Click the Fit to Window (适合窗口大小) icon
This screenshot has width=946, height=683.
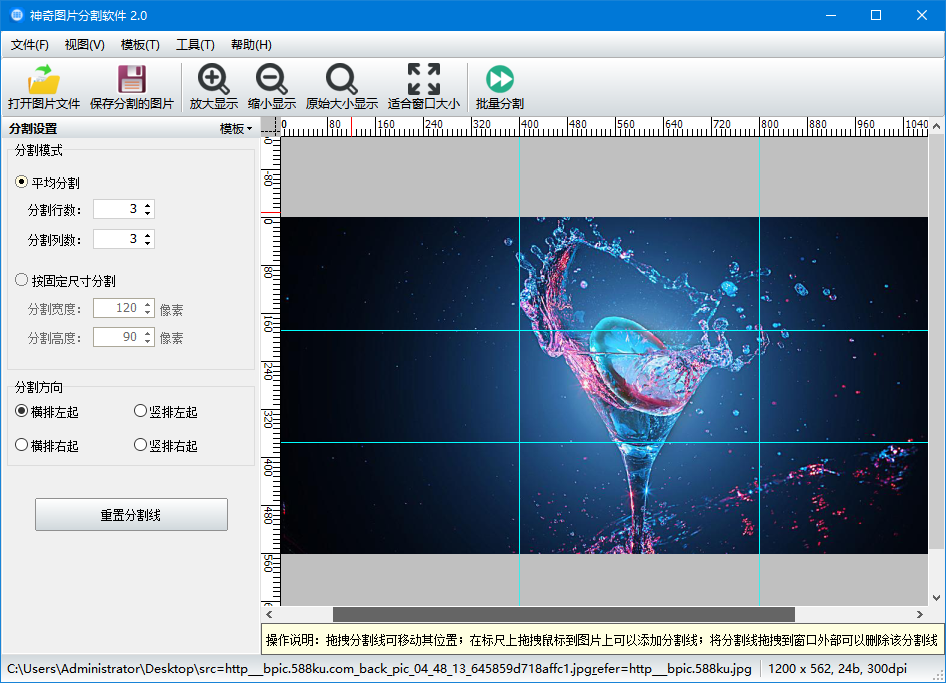pos(424,80)
